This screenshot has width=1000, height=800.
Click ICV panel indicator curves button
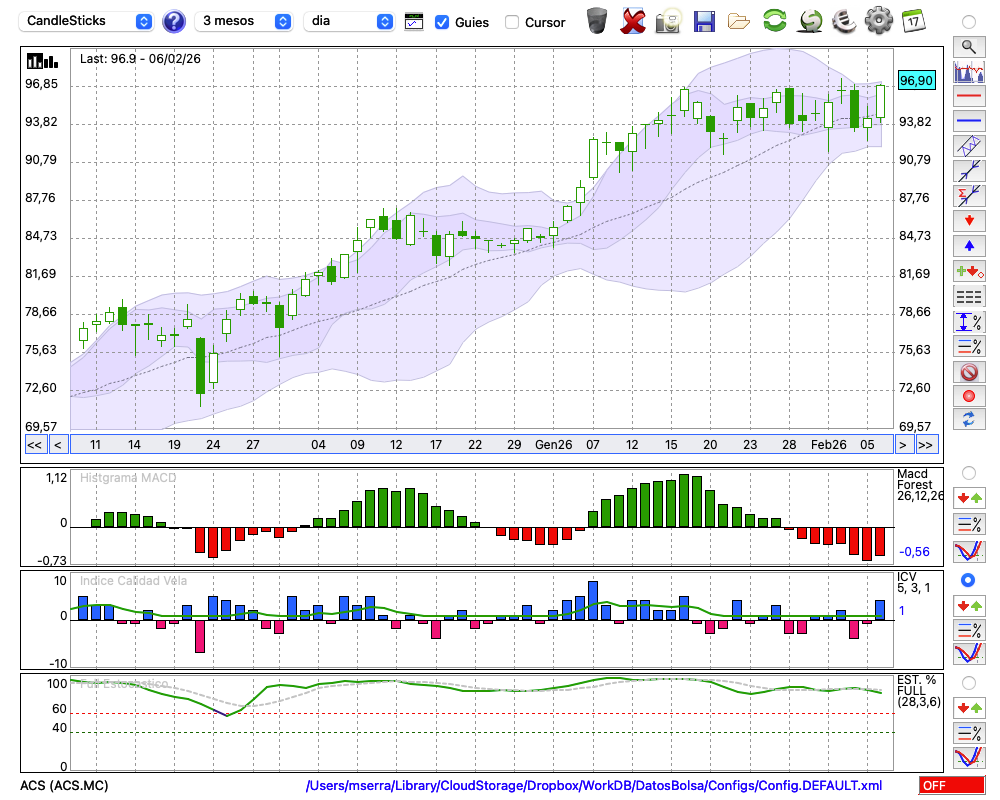click(969, 654)
